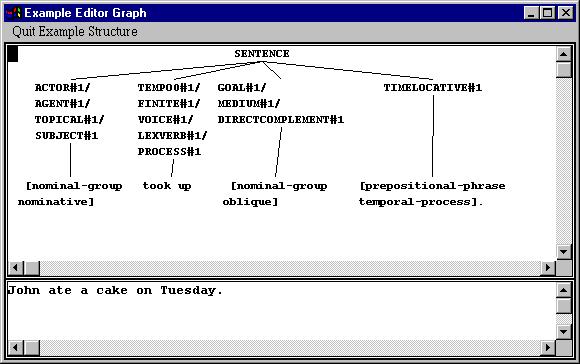Click the application icon in title bar

tap(13, 13)
